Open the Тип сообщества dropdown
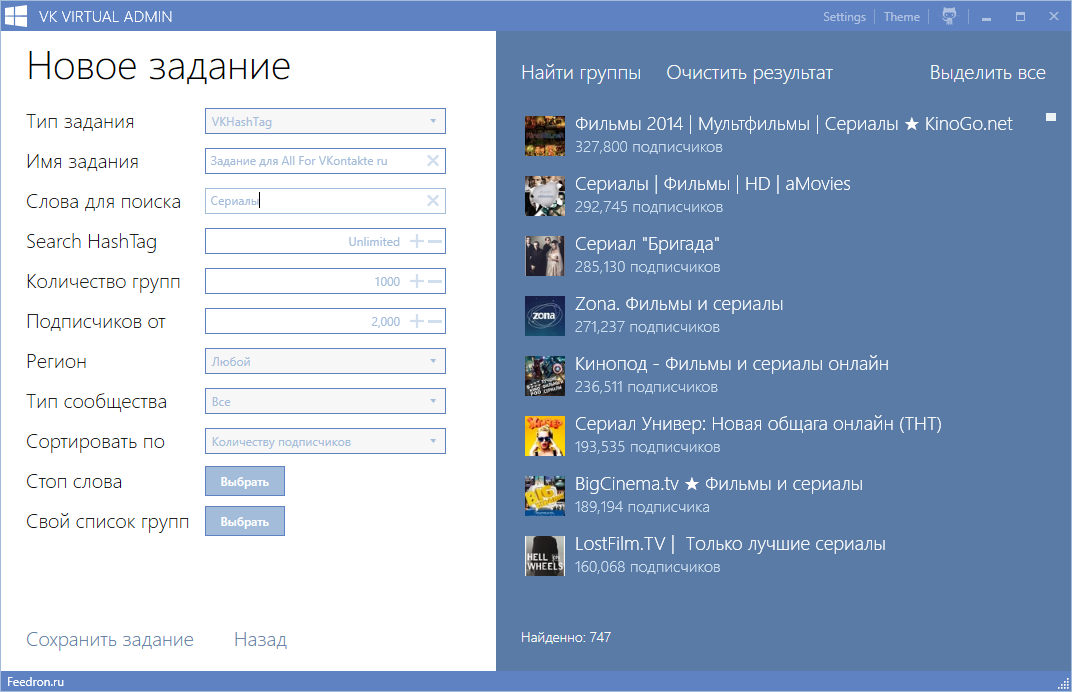 325,401
